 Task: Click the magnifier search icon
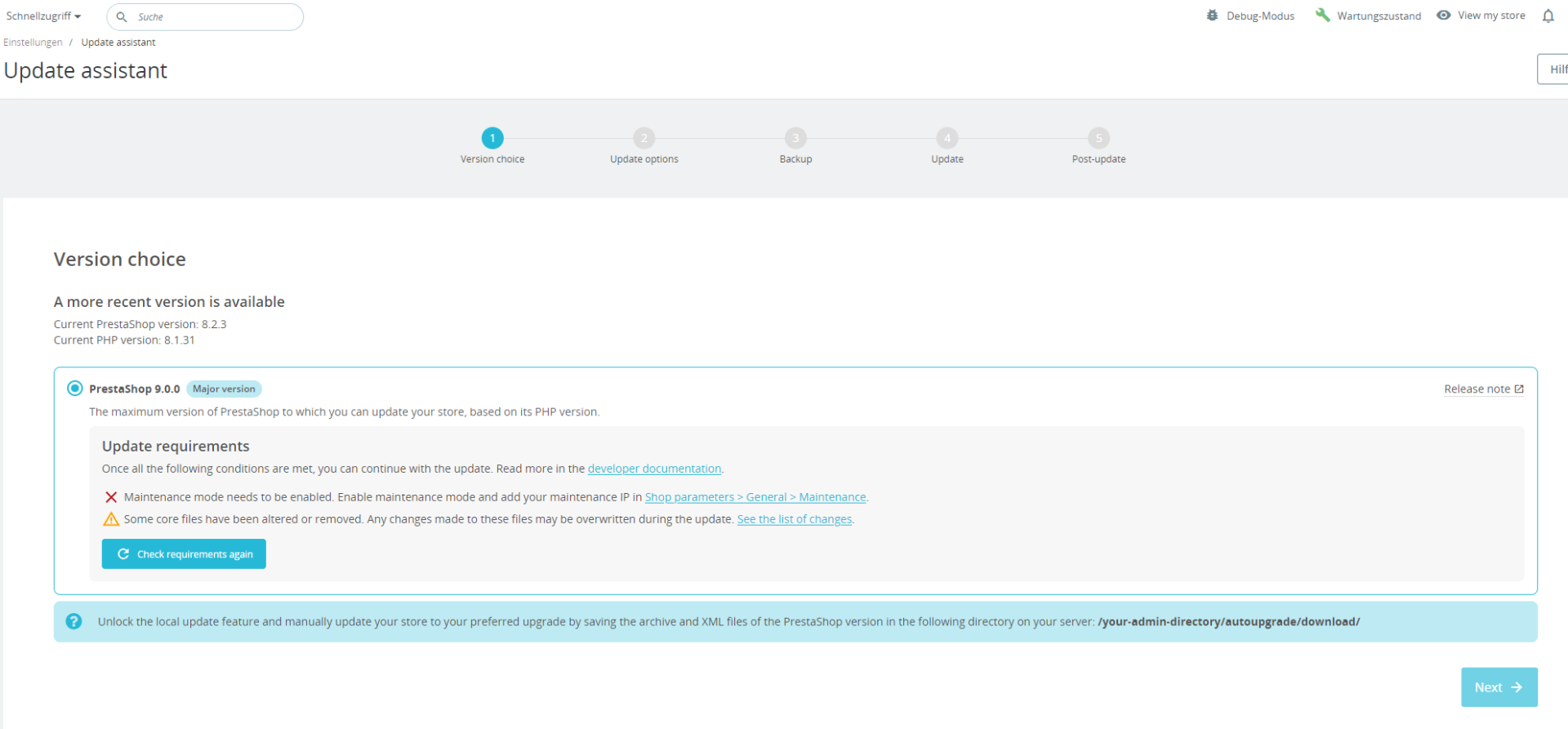pyautogui.click(x=122, y=17)
